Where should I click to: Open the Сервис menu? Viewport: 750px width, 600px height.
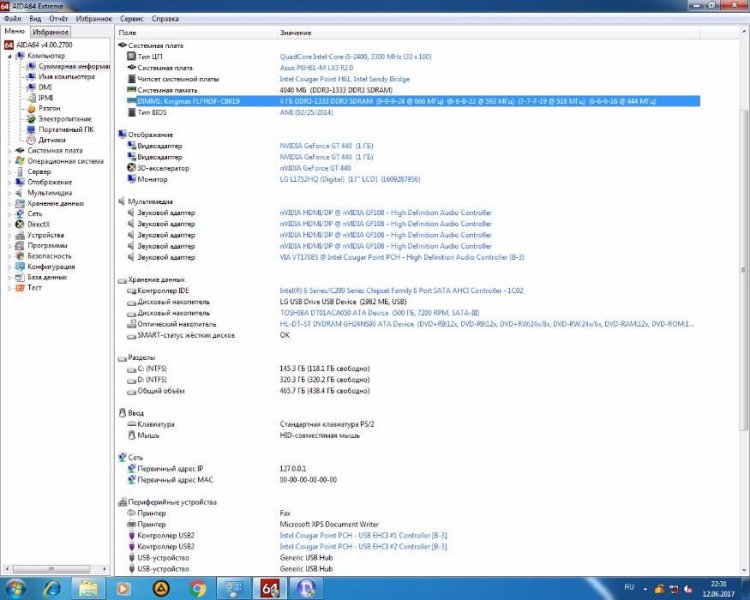click(x=130, y=18)
